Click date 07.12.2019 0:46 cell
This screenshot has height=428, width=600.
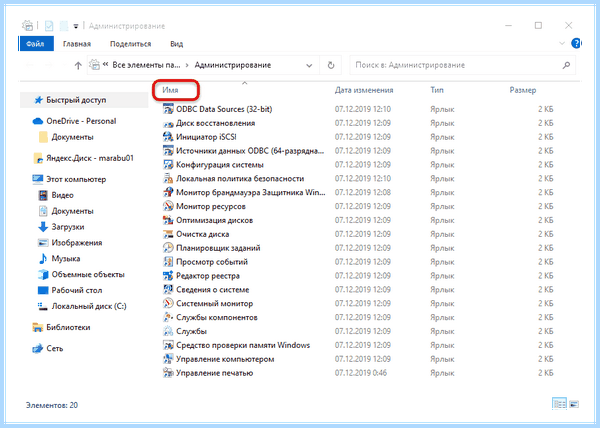coord(361,373)
